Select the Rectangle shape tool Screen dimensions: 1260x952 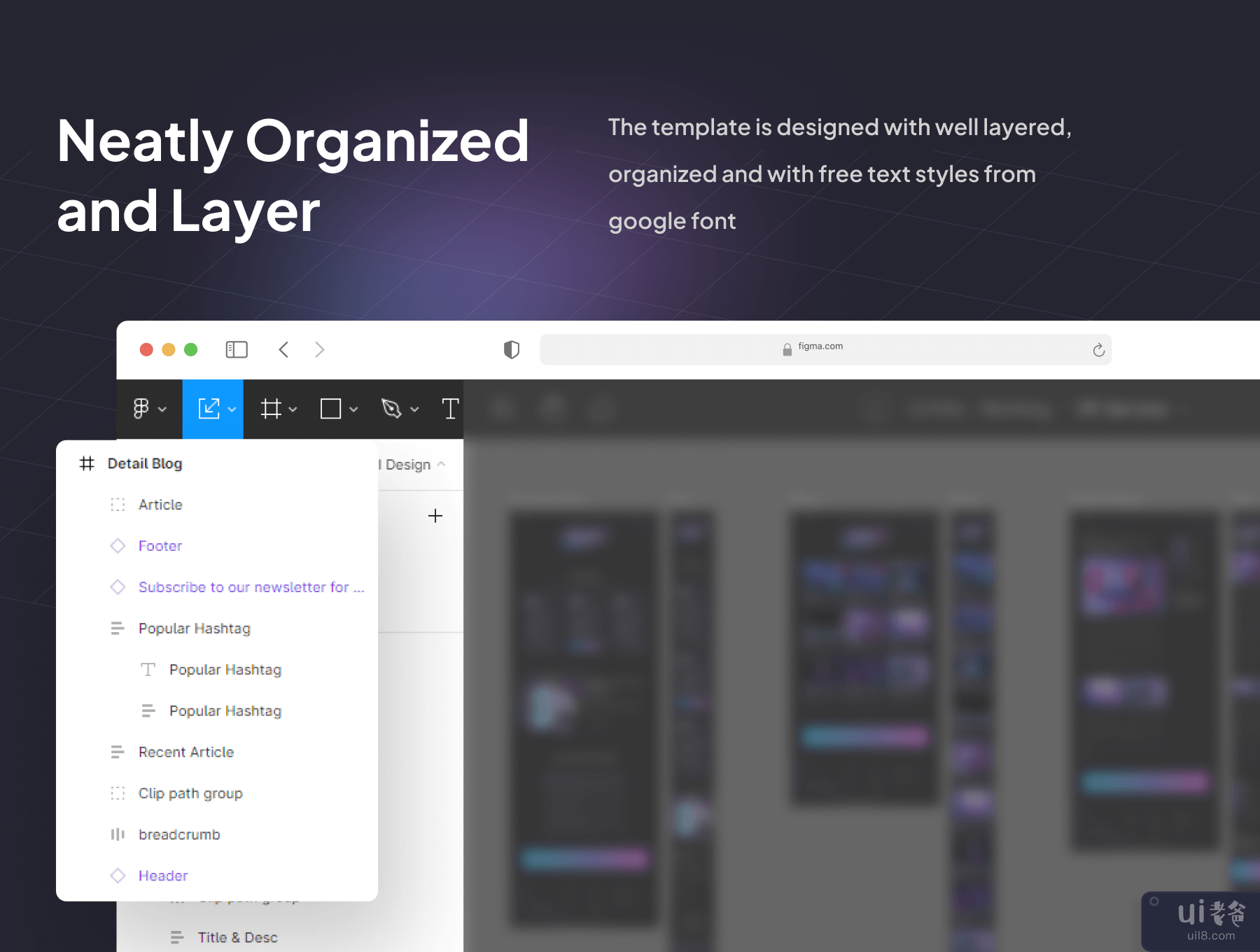330,409
